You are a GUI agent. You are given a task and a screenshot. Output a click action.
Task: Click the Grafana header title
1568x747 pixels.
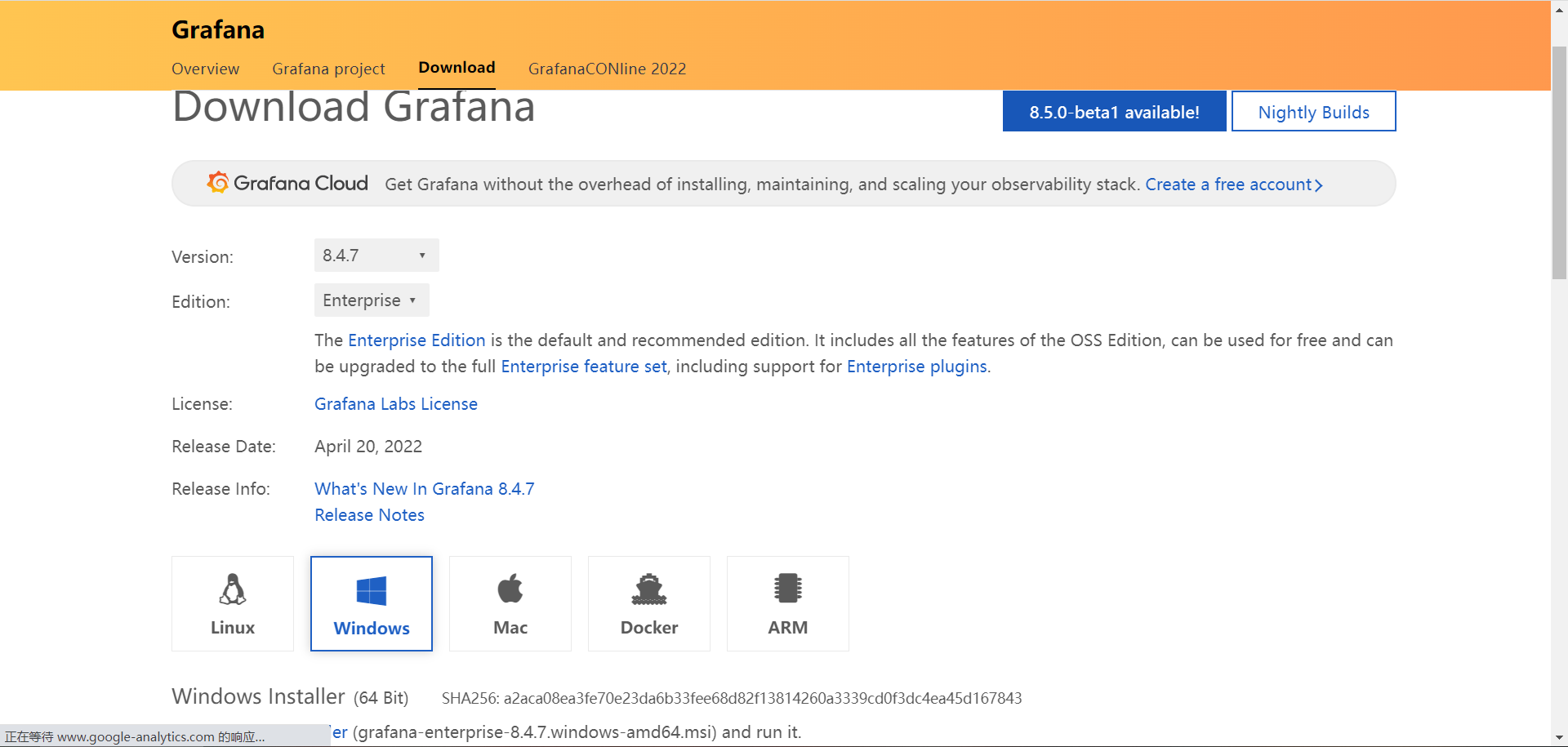click(x=218, y=29)
